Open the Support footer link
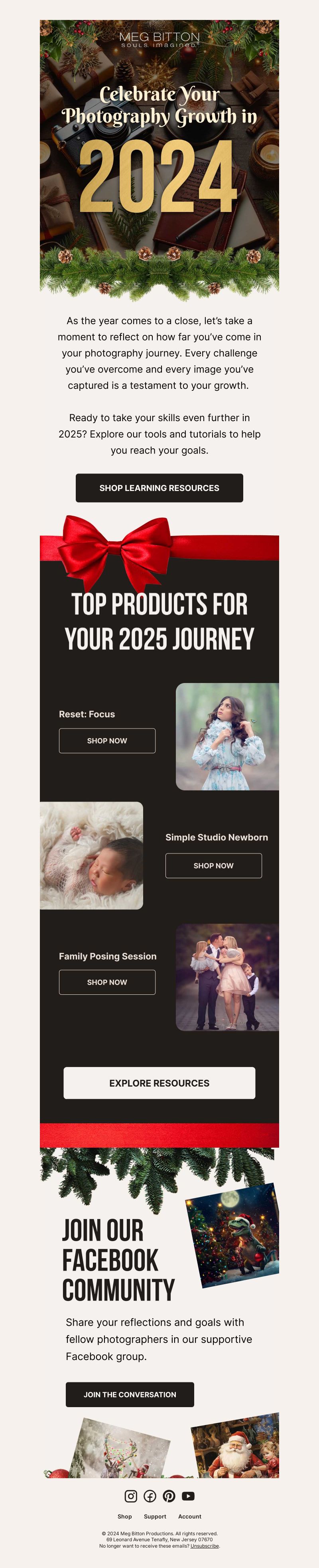 [x=155, y=1516]
